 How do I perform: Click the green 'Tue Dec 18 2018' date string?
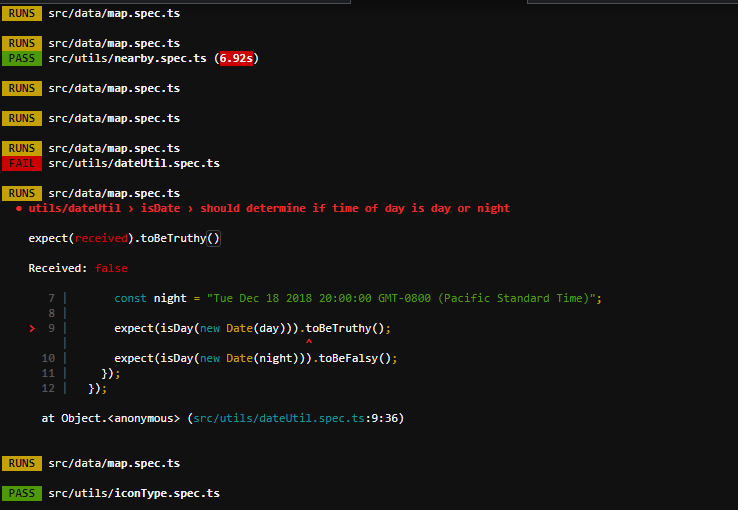tap(399, 298)
